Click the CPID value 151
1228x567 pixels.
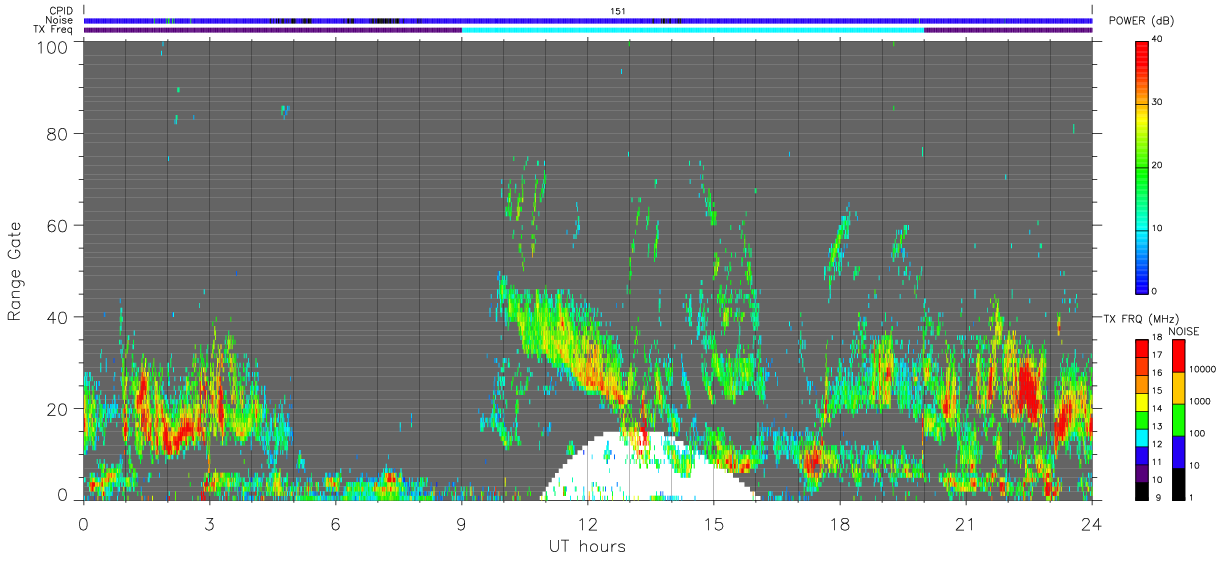617,11
